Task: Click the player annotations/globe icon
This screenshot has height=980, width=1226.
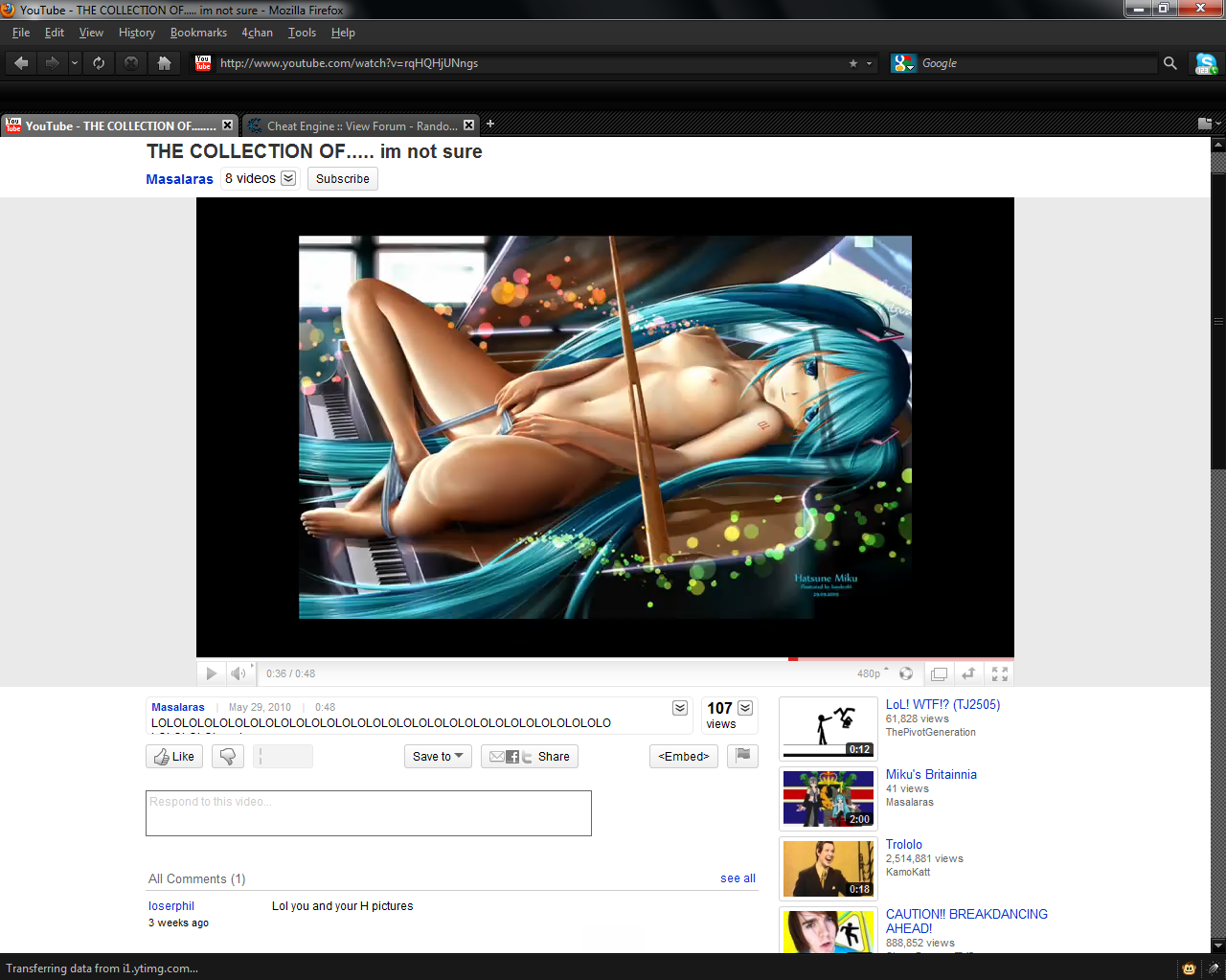Action: click(906, 673)
